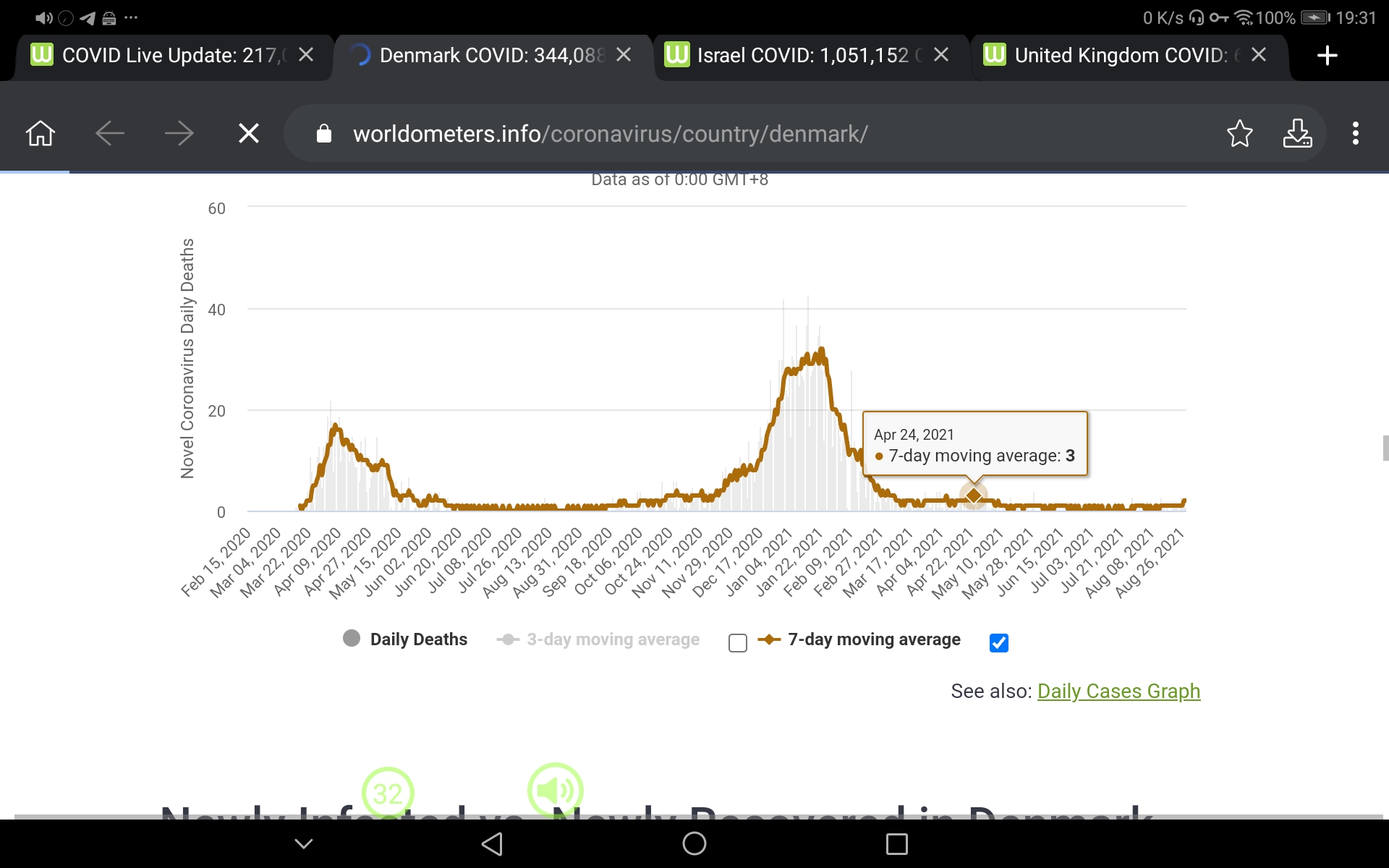Viewport: 1389px width, 868px height.
Task: Tap the green speaker floating icon
Action: pyautogui.click(x=556, y=791)
